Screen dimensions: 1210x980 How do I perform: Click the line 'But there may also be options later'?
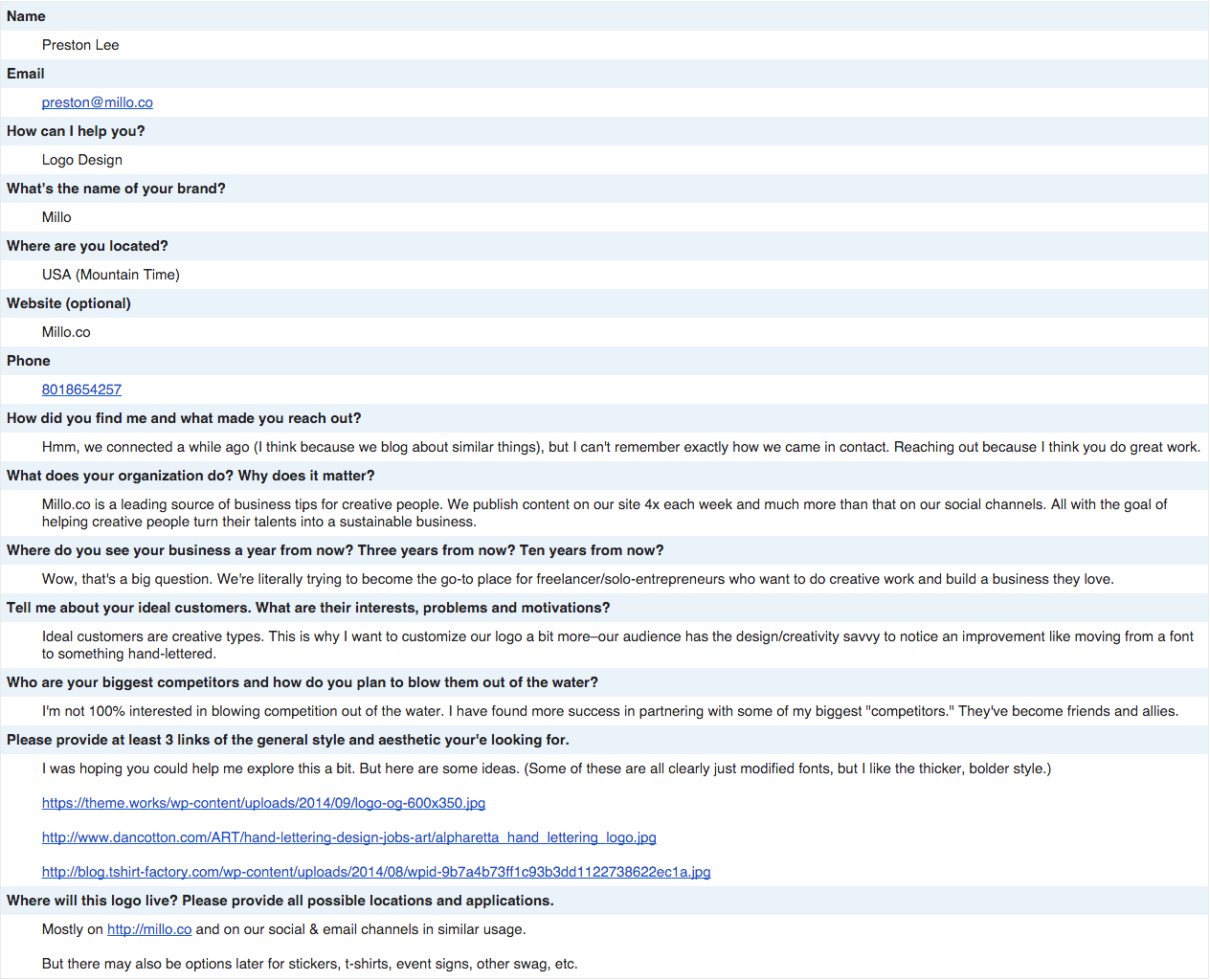coord(310,964)
